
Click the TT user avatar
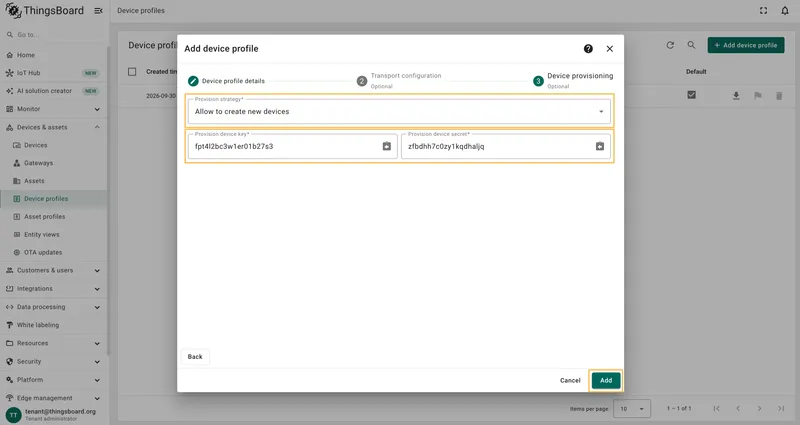pyautogui.click(x=13, y=415)
